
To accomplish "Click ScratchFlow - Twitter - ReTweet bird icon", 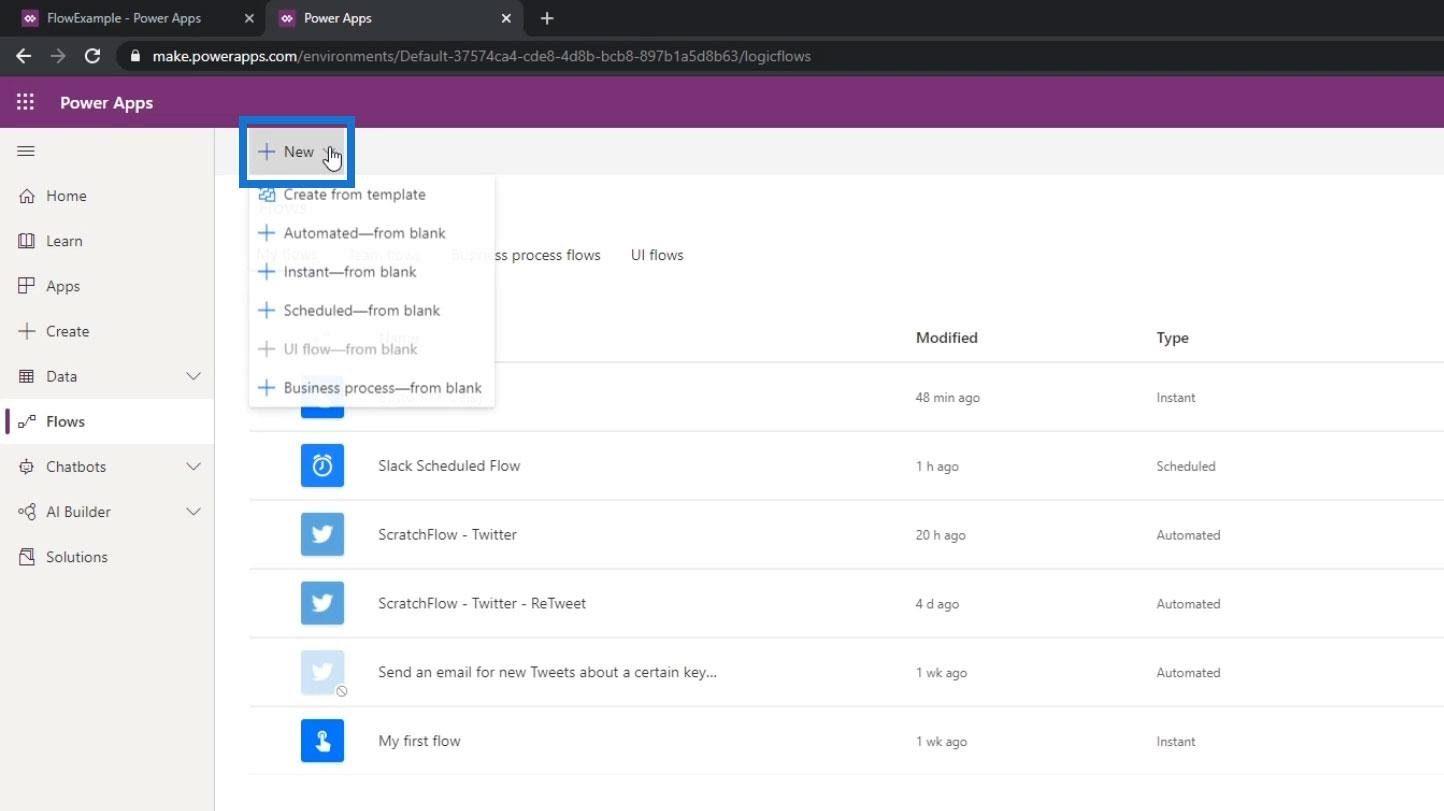I will click(322, 604).
